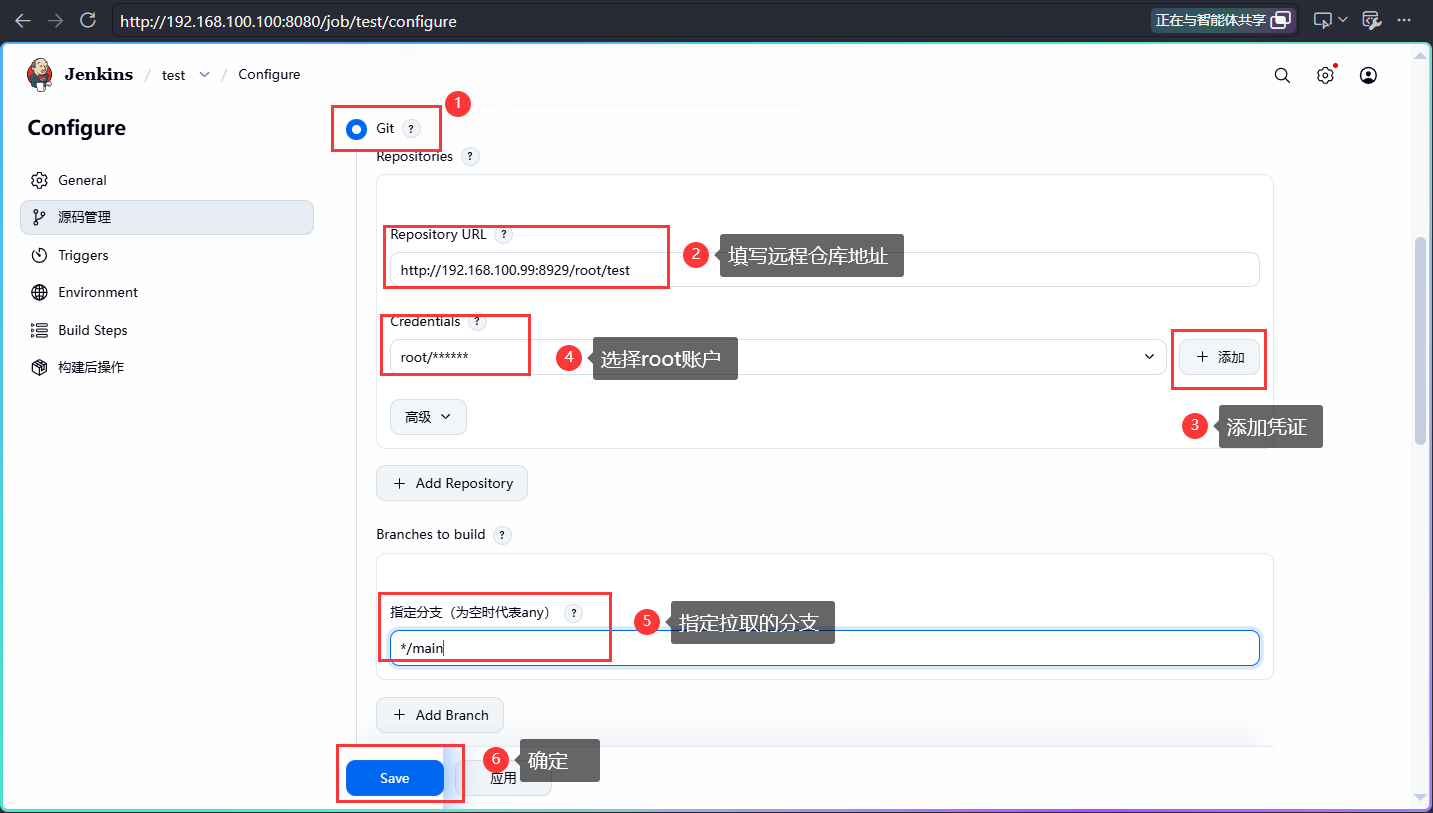
Task: Show help for Branches to build
Action: pyautogui.click(x=502, y=535)
